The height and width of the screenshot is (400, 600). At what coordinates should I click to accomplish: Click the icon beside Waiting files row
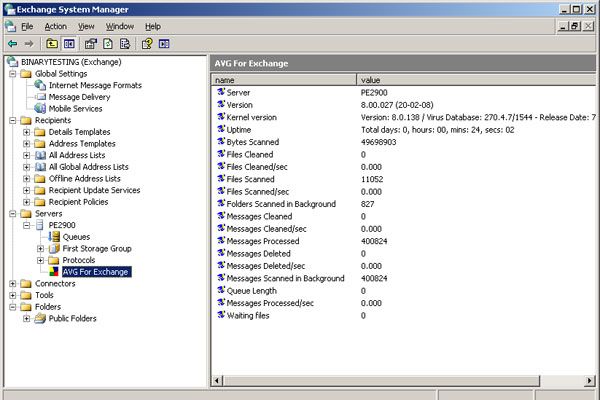coord(221,315)
